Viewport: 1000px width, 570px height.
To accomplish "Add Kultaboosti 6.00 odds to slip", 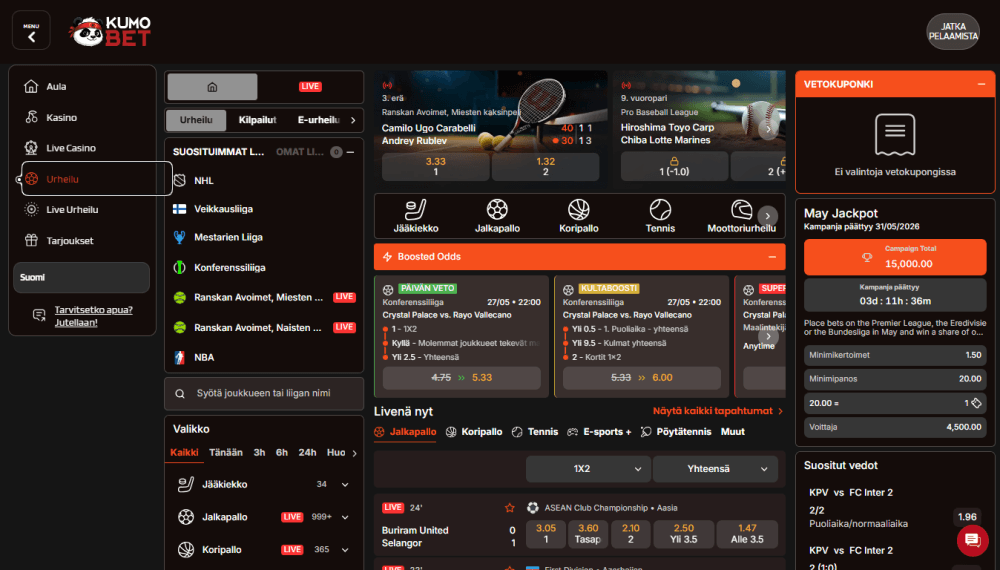I will [642, 377].
